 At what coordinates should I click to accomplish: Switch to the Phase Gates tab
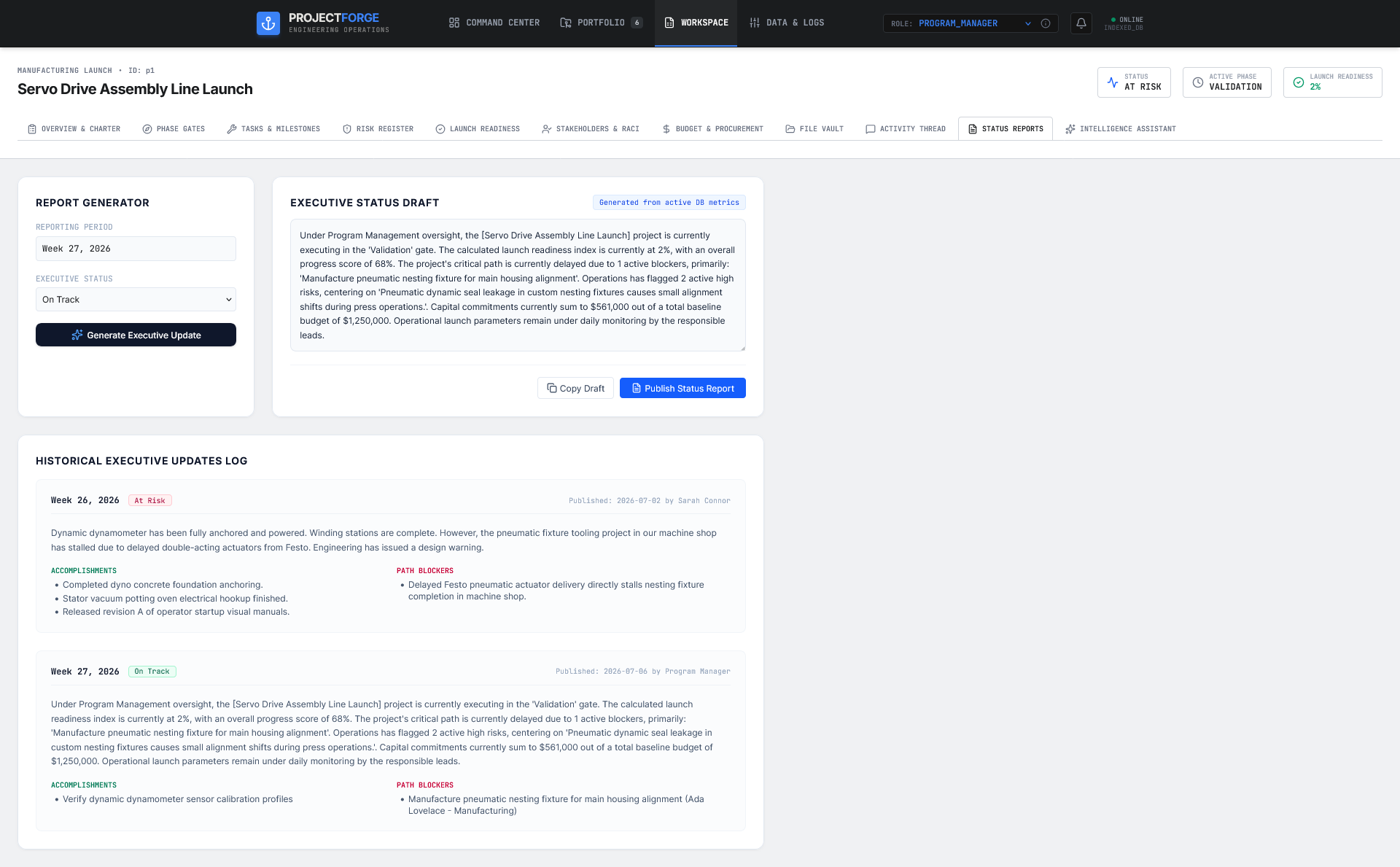(x=174, y=129)
